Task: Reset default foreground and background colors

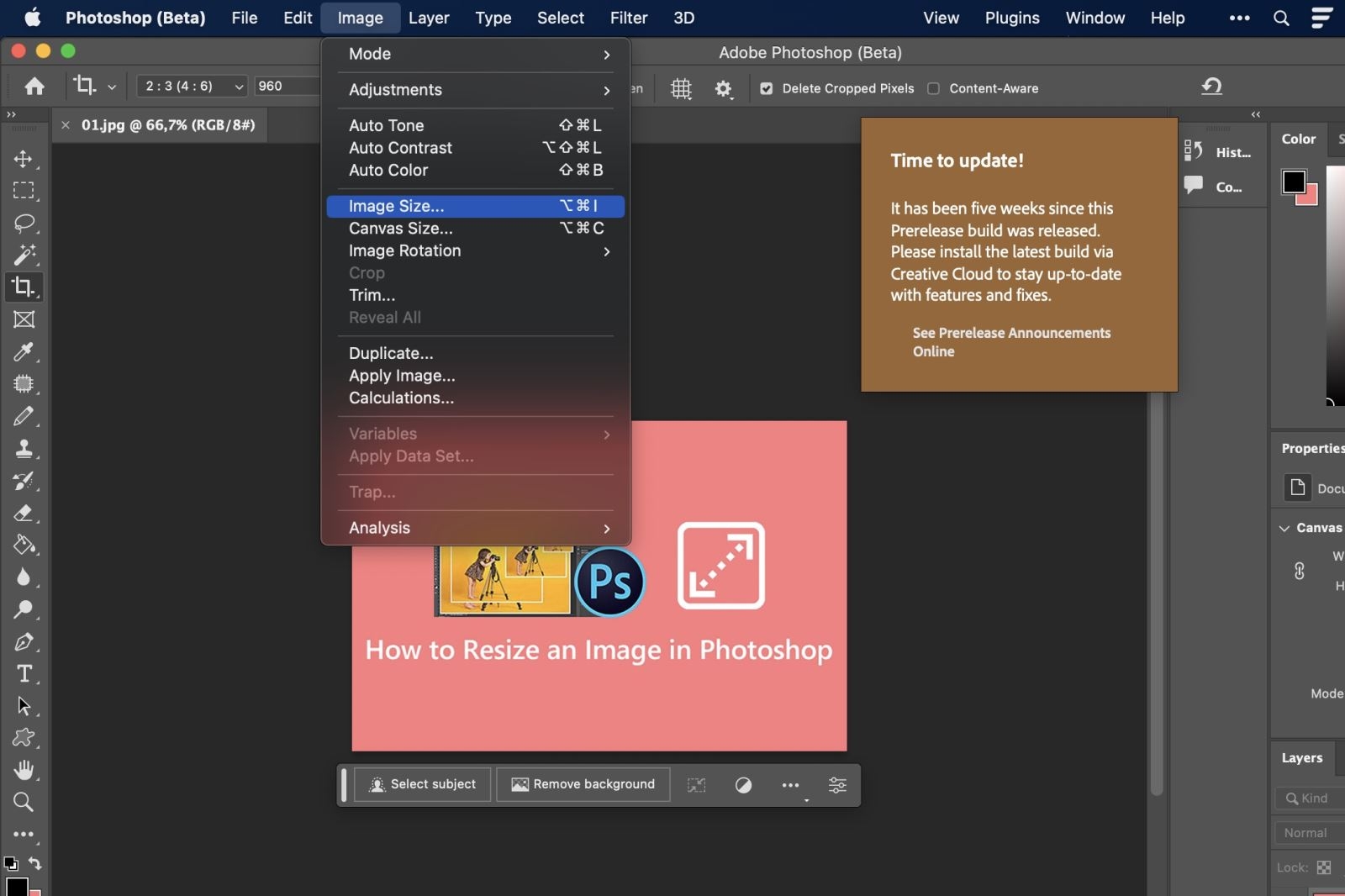Action: pyautogui.click(x=10, y=863)
